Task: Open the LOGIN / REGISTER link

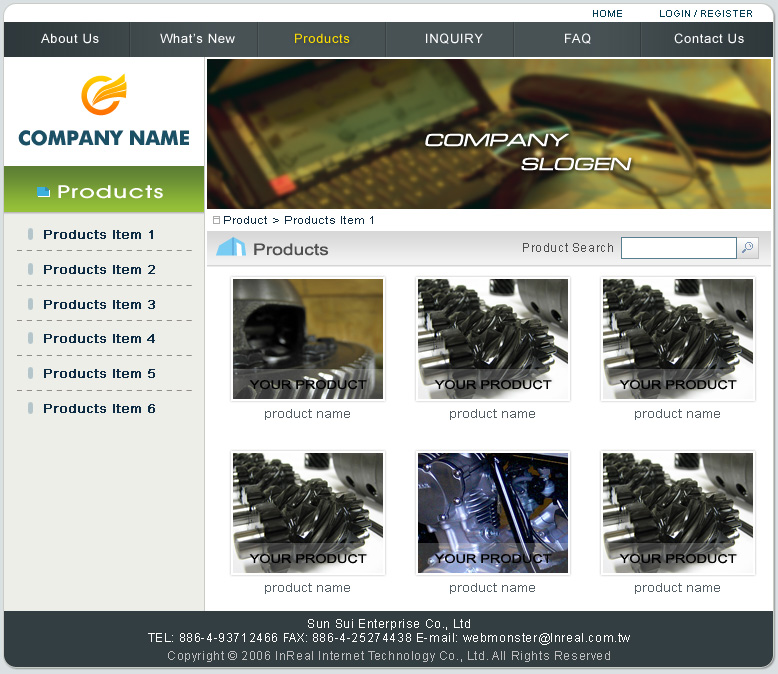Action: click(x=705, y=14)
